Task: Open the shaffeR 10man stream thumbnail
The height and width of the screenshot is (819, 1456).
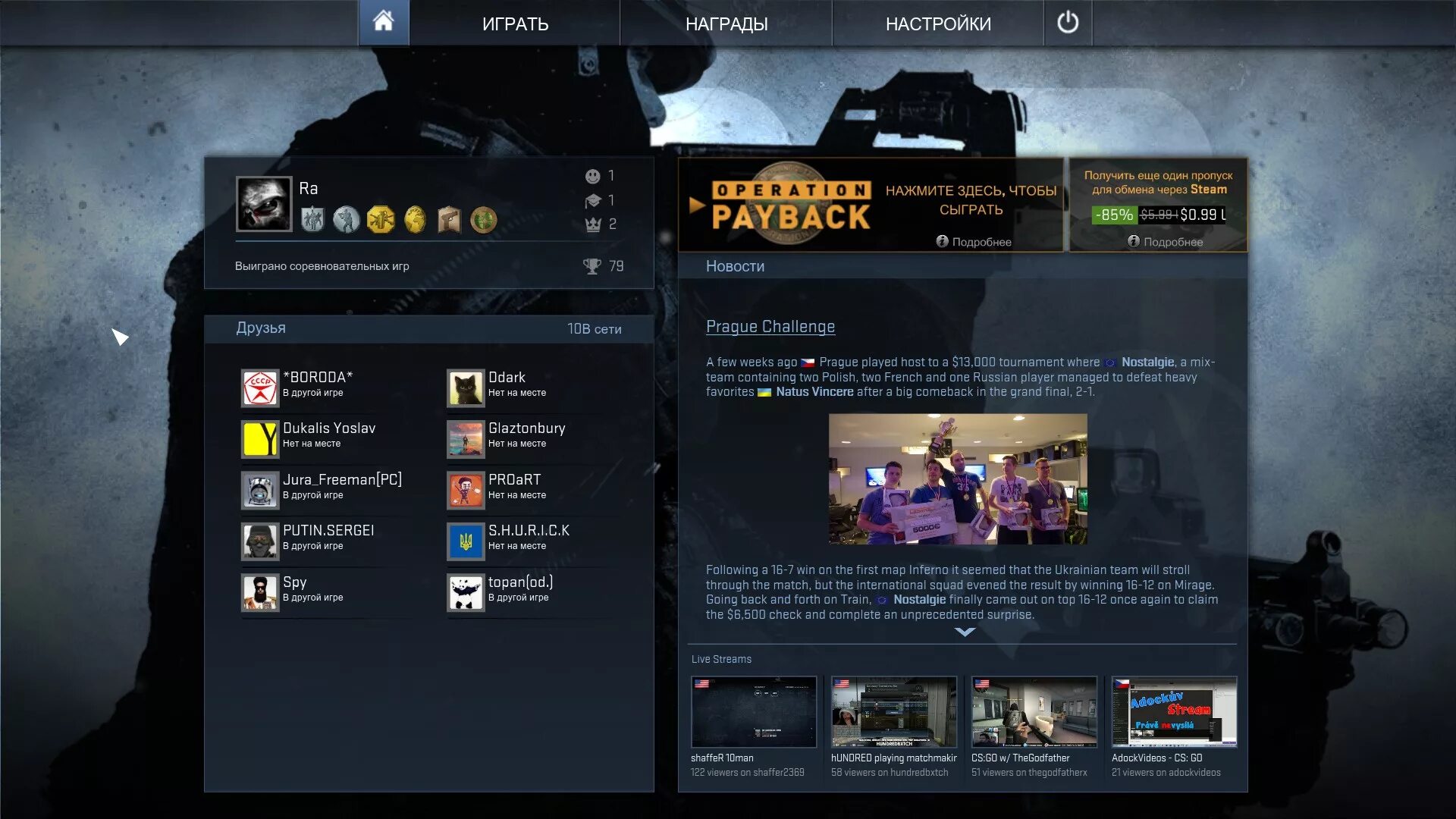Action: coord(753,712)
